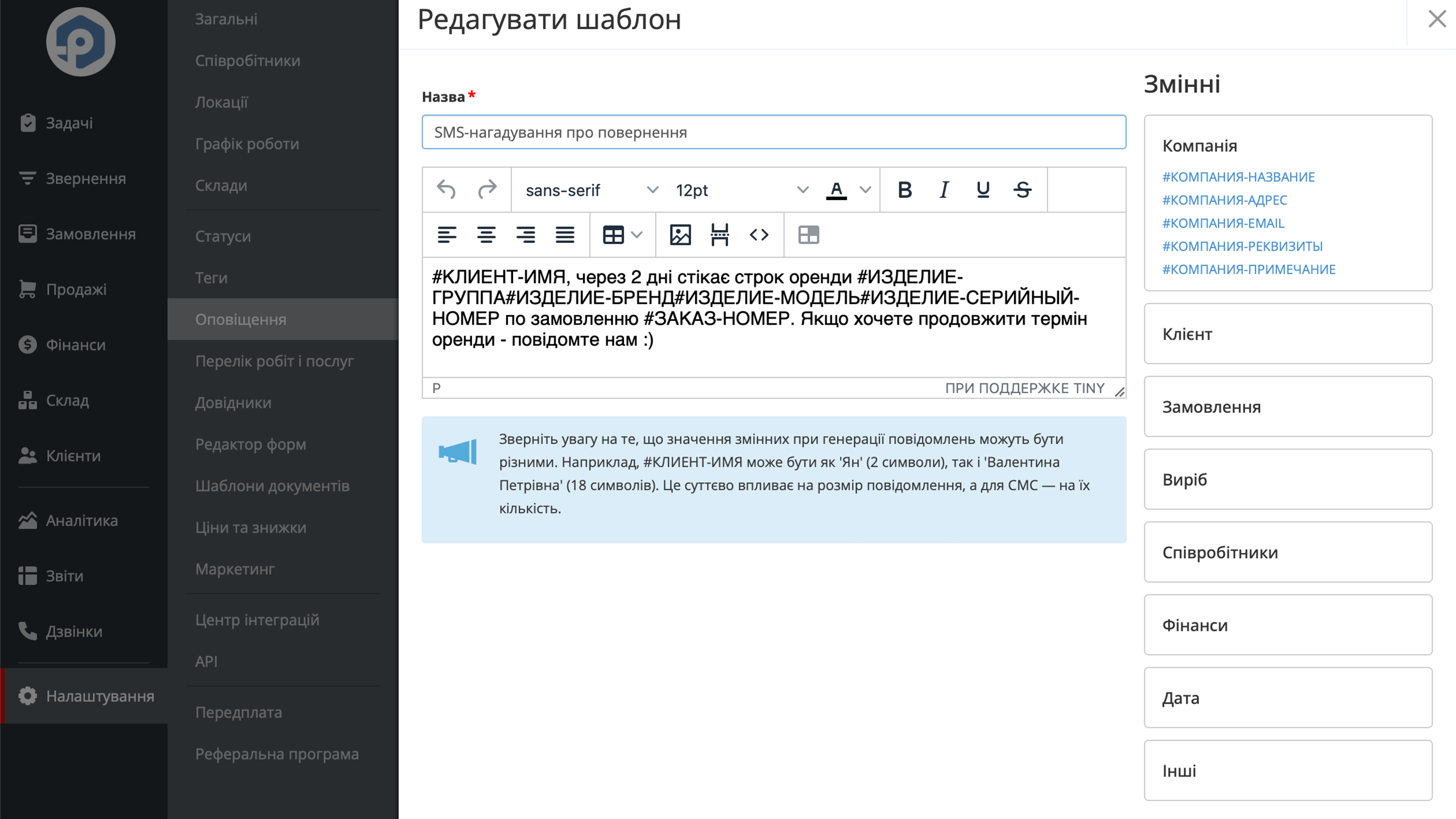
Task: Apply the current text color
Action: [836, 189]
